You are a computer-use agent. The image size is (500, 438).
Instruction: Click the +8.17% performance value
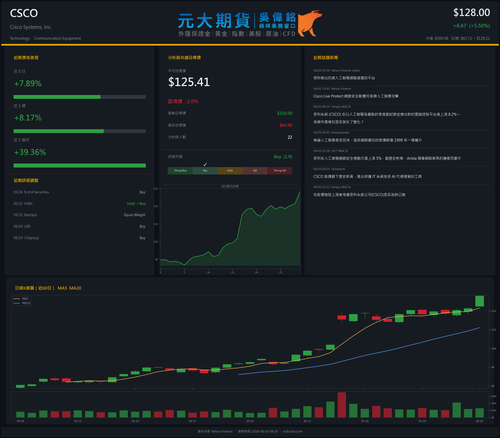tap(28, 118)
